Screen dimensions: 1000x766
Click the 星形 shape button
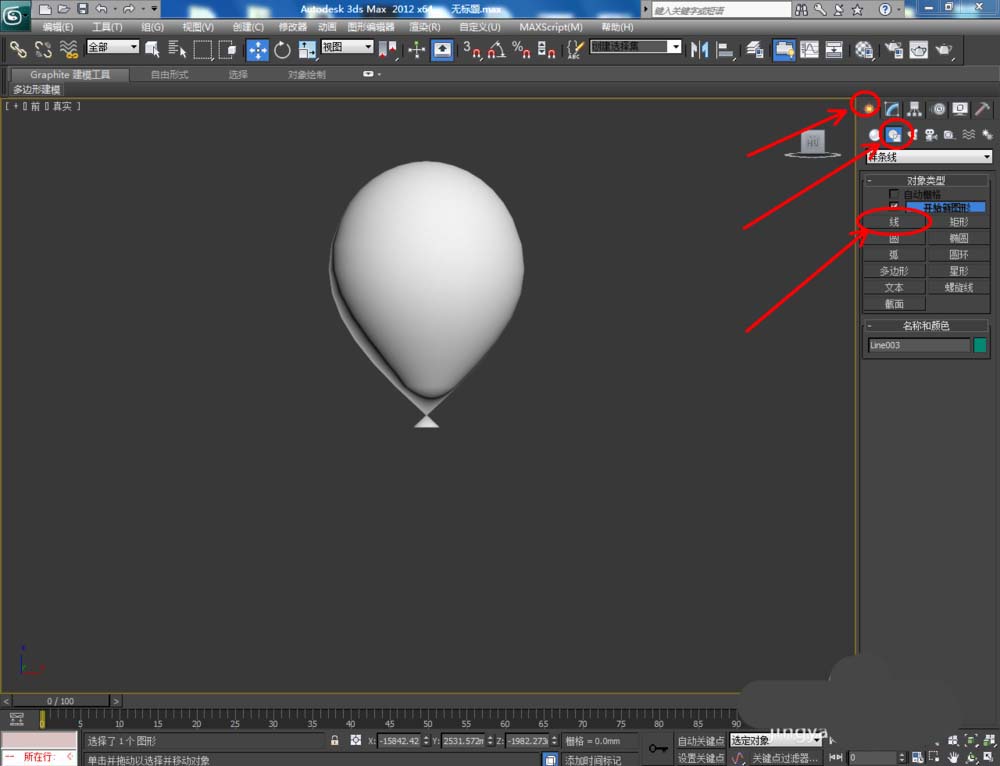click(958, 271)
